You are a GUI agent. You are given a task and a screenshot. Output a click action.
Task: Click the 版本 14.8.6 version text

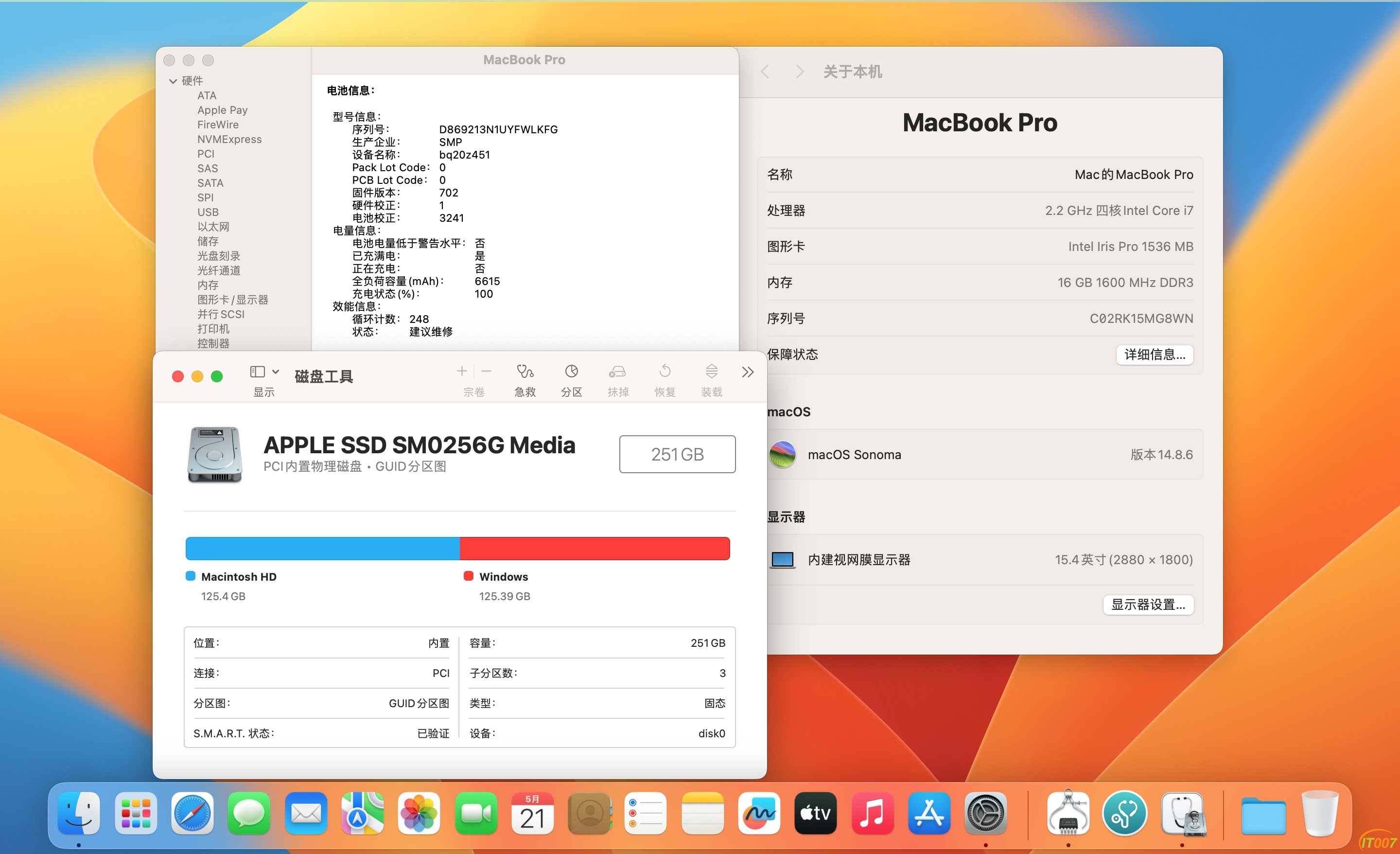1161,455
